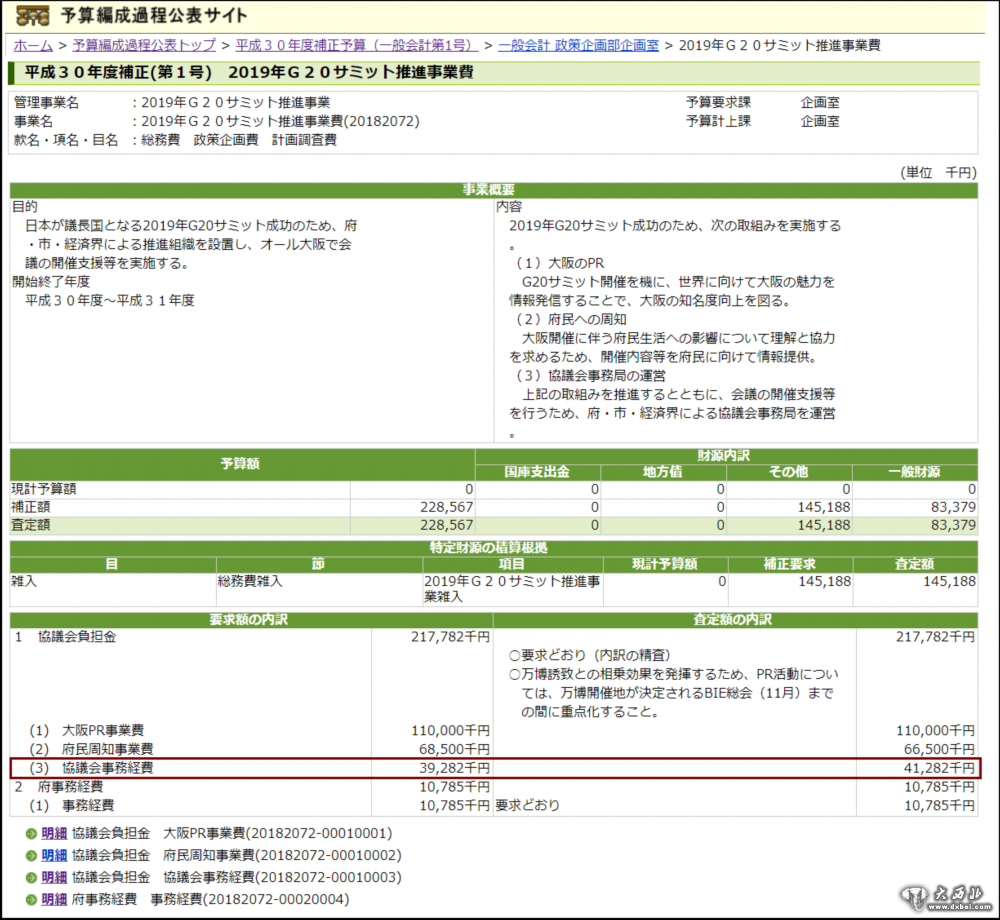Click the 特定財源の積算根拠 header bar
The height and width of the screenshot is (920, 1000).
493,547
